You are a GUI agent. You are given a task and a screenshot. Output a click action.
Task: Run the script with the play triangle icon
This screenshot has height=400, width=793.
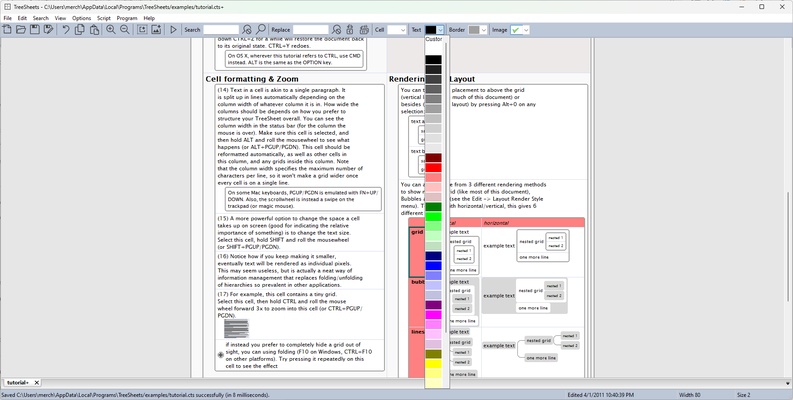[173, 30]
